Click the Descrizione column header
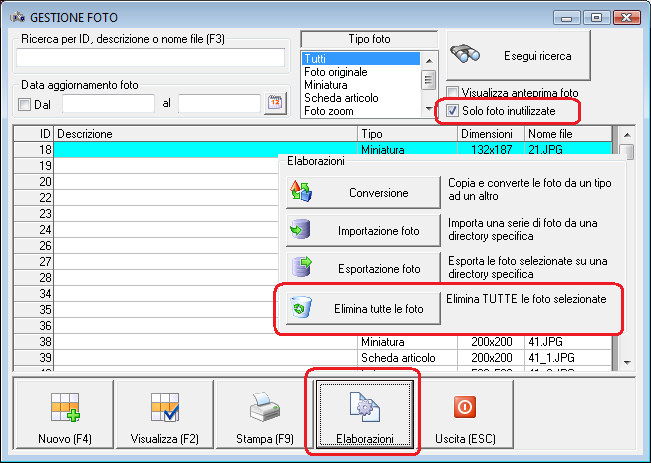Viewport: 651px width, 463px height. [206, 134]
